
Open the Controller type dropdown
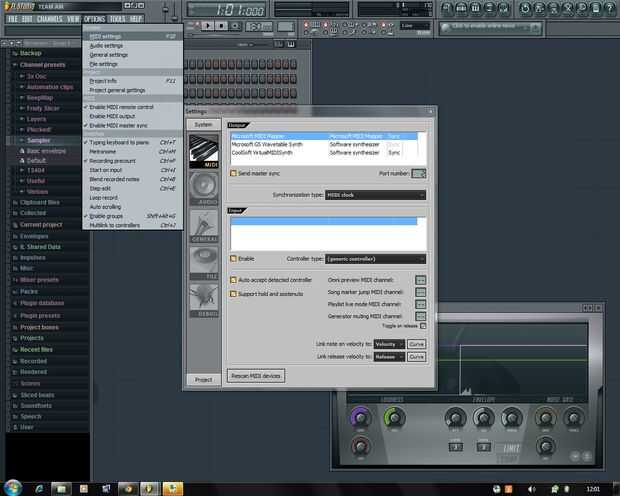tap(375, 259)
